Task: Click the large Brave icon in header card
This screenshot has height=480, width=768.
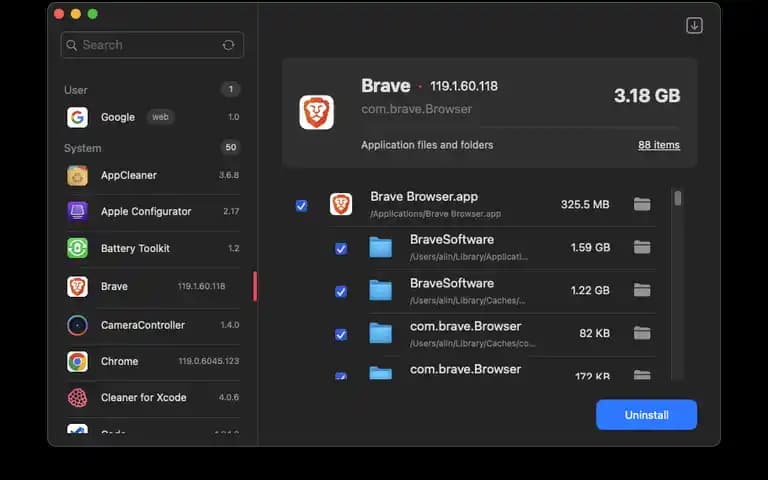Action: click(x=316, y=112)
